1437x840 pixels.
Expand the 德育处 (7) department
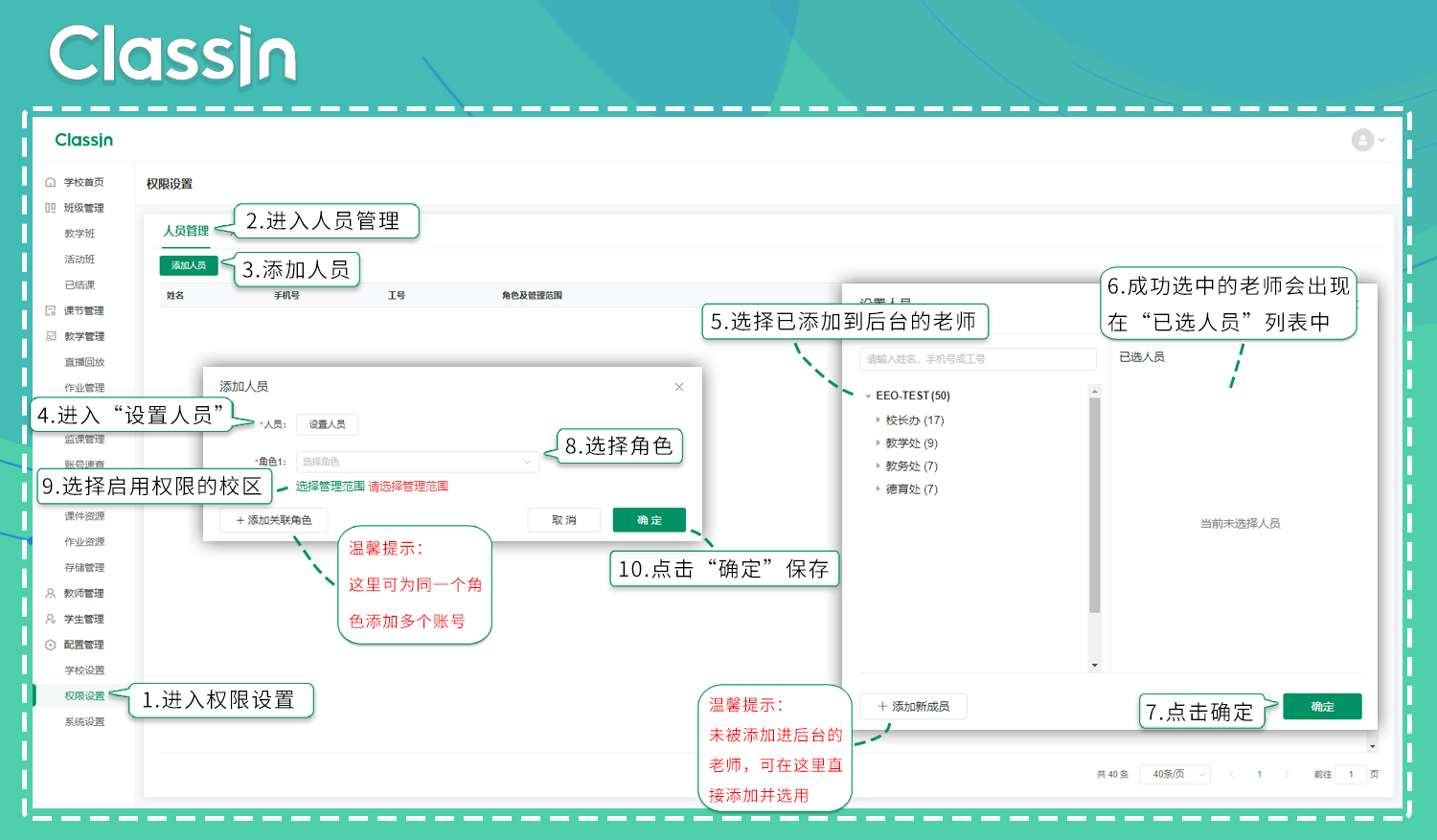[878, 488]
